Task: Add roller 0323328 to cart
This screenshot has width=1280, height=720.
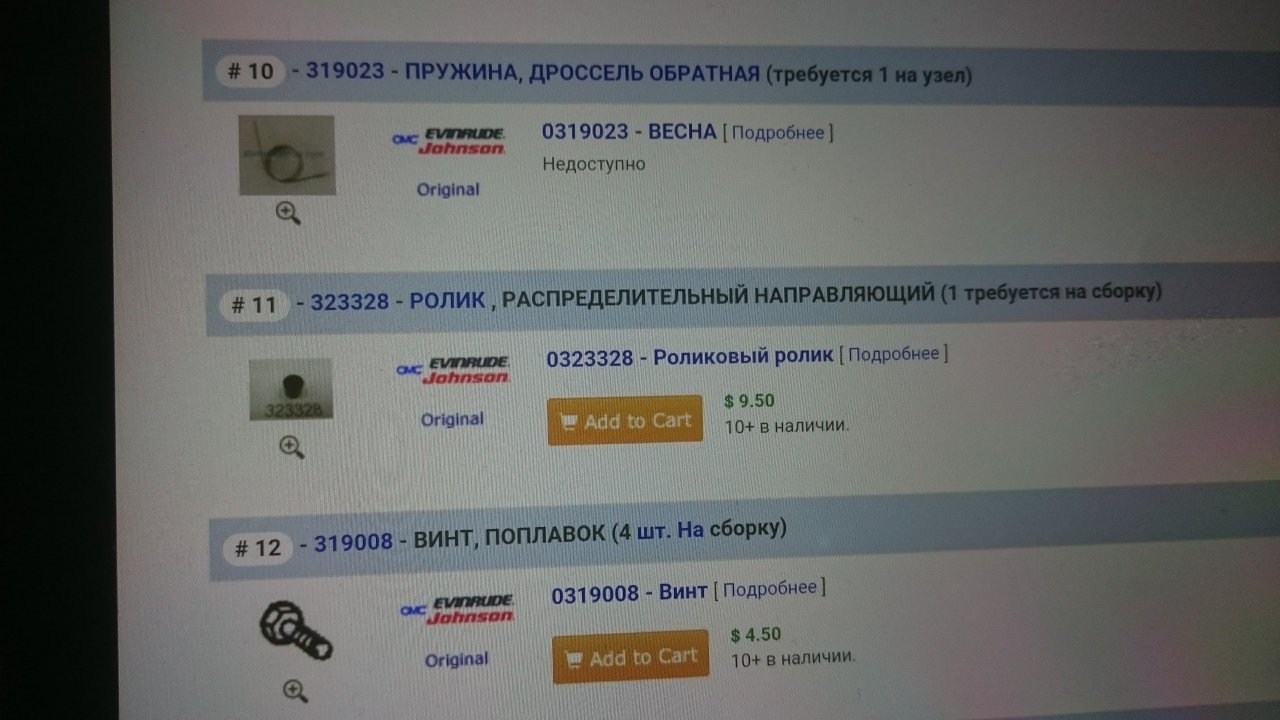Action: (x=627, y=421)
